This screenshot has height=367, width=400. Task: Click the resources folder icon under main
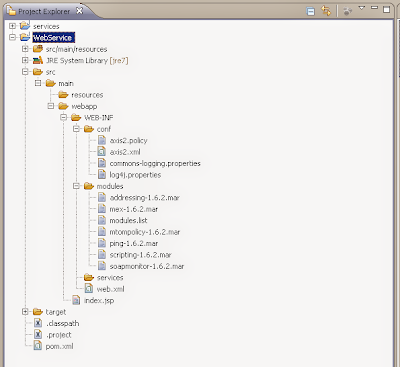point(63,95)
